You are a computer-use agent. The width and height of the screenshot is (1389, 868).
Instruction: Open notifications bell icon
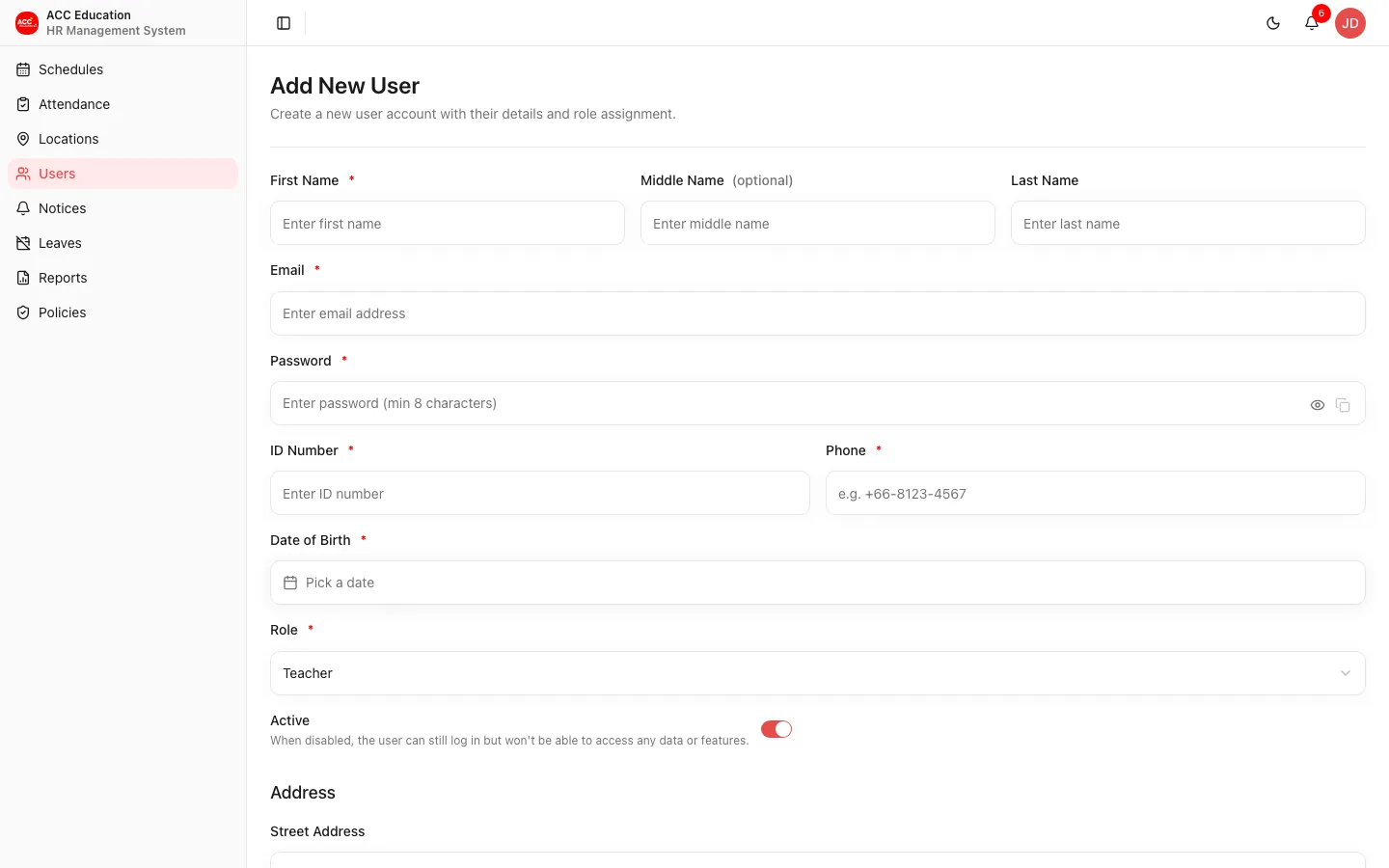click(x=1312, y=23)
